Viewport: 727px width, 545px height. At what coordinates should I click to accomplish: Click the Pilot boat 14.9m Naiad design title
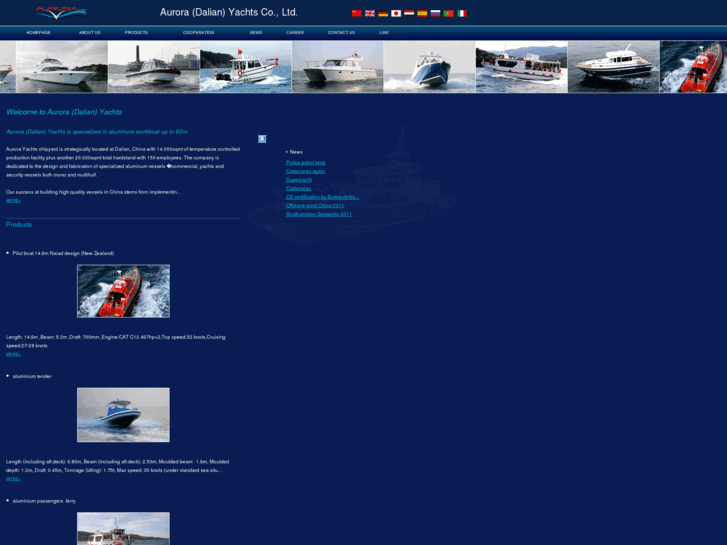63,253
